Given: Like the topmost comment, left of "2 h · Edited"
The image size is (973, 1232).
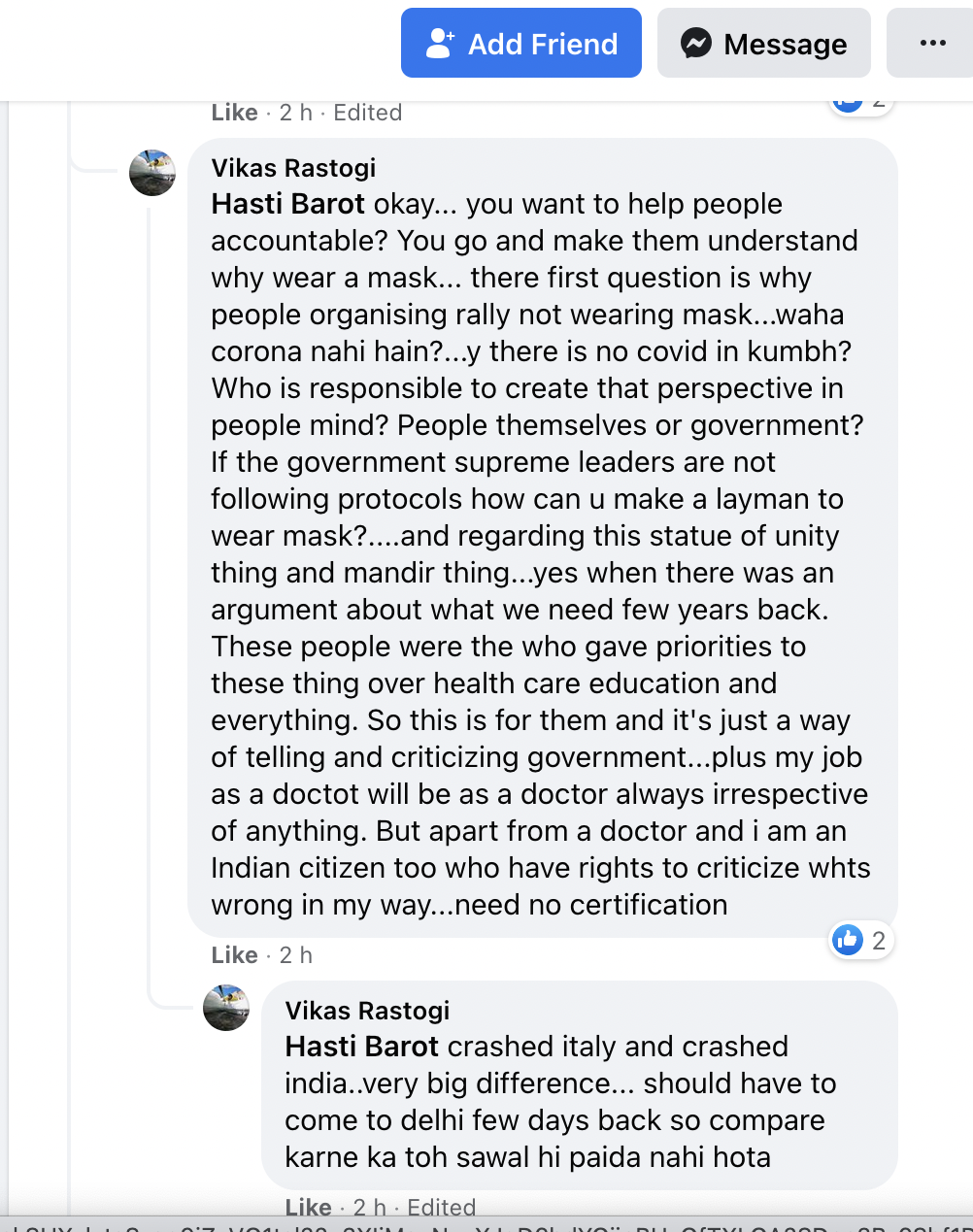Looking at the screenshot, I should [234, 113].
